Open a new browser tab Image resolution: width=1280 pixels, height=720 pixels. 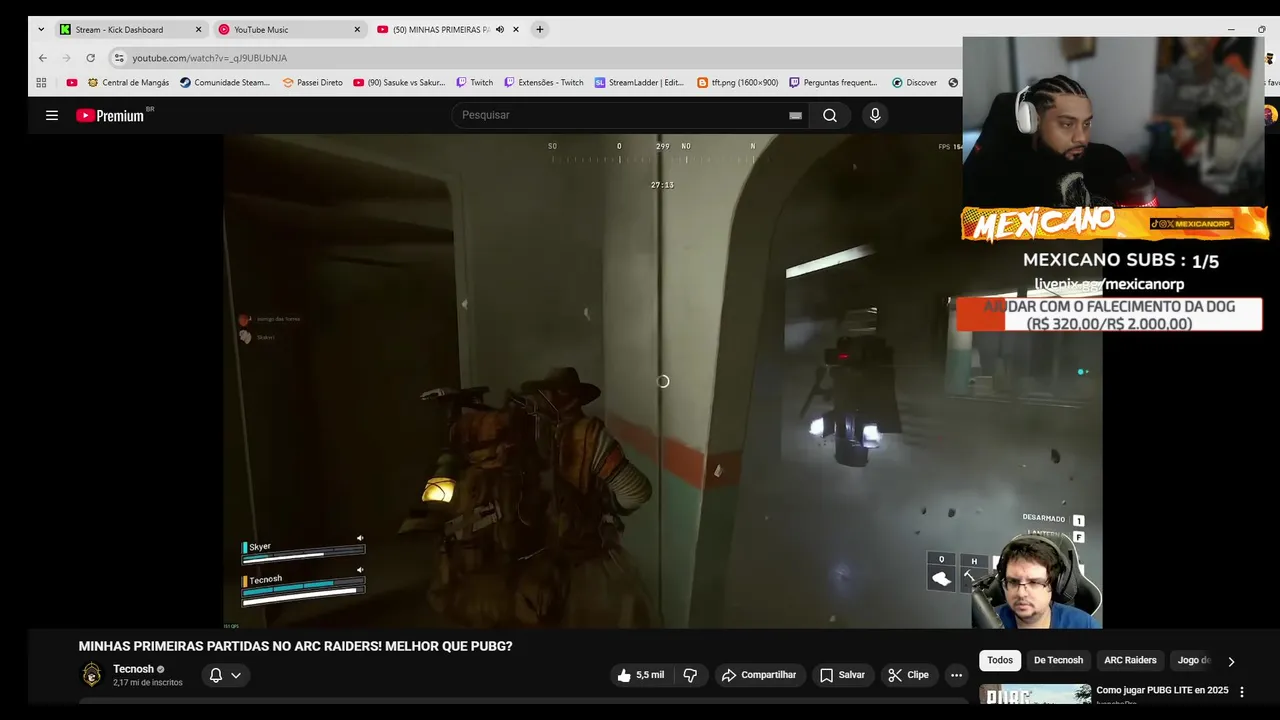[540, 30]
